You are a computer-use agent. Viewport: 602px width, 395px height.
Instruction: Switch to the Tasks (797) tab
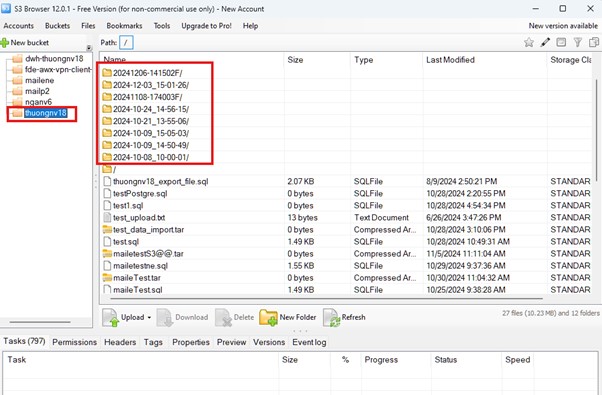point(25,341)
